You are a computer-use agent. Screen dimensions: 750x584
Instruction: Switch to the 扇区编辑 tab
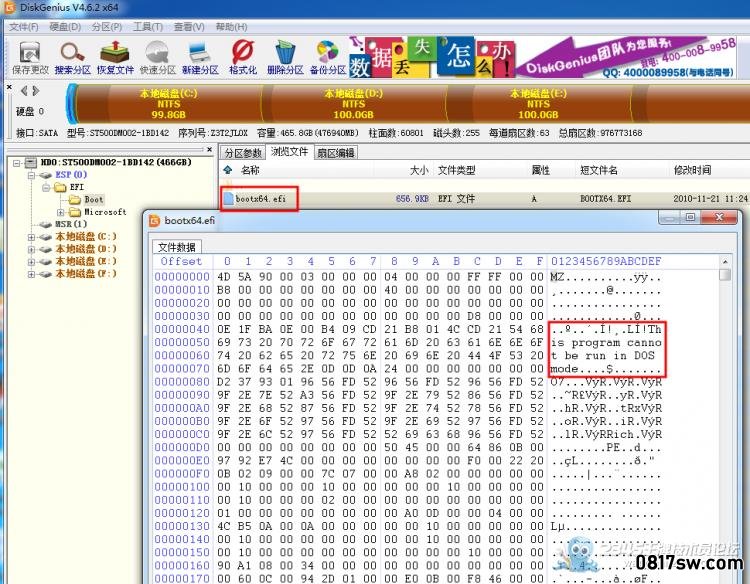[x=336, y=153]
